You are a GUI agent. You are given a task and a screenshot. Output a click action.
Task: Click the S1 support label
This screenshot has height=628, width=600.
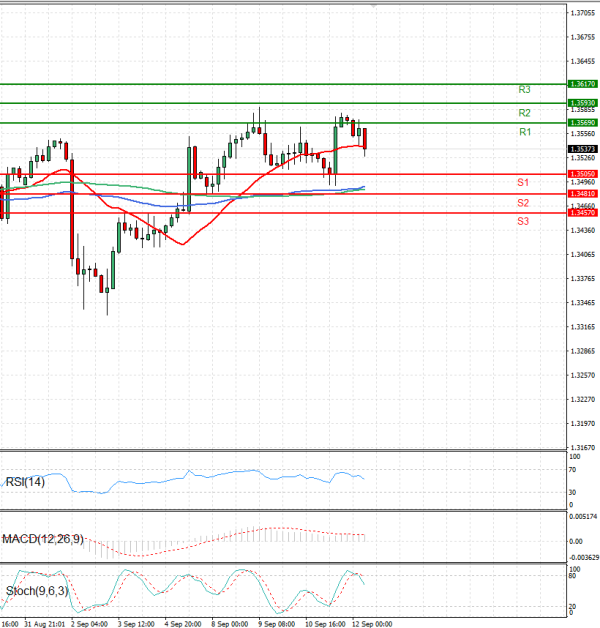(523, 183)
